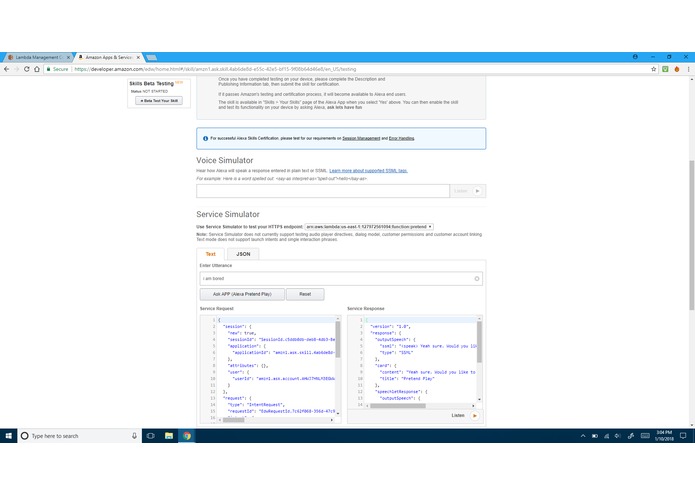This screenshot has width=695, height=494.
Task: Switch to the Amazon Apps & Services tab
Action: pyautogui.click(x=108, y=58)
